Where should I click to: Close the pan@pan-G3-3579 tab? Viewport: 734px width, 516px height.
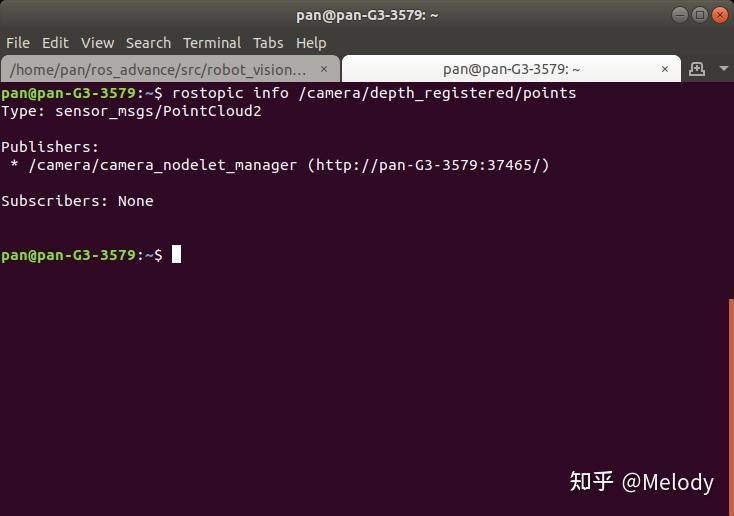(665, 69)
